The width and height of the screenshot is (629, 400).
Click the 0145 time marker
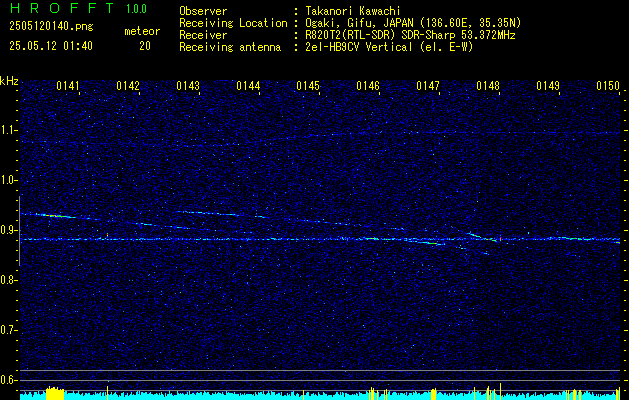[x=308, y=86]
